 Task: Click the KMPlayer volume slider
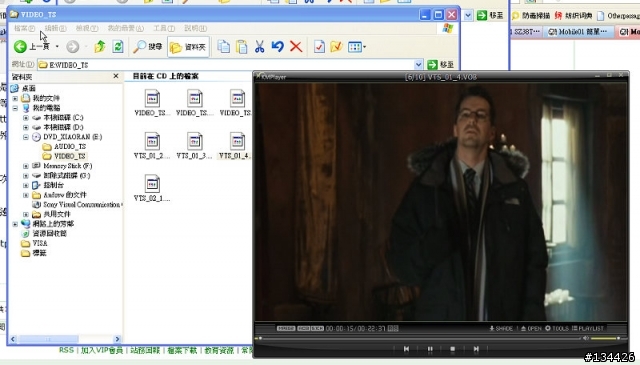pos(605,338)
